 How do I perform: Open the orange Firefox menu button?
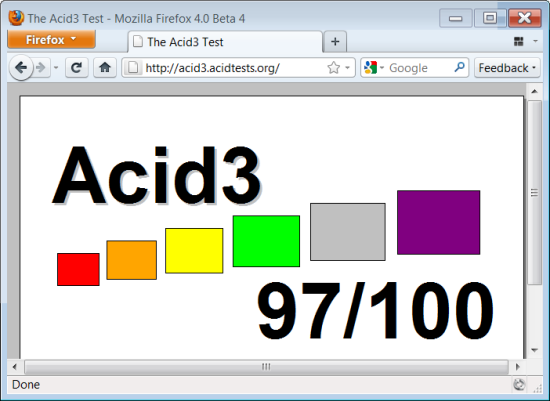[51, 39]
